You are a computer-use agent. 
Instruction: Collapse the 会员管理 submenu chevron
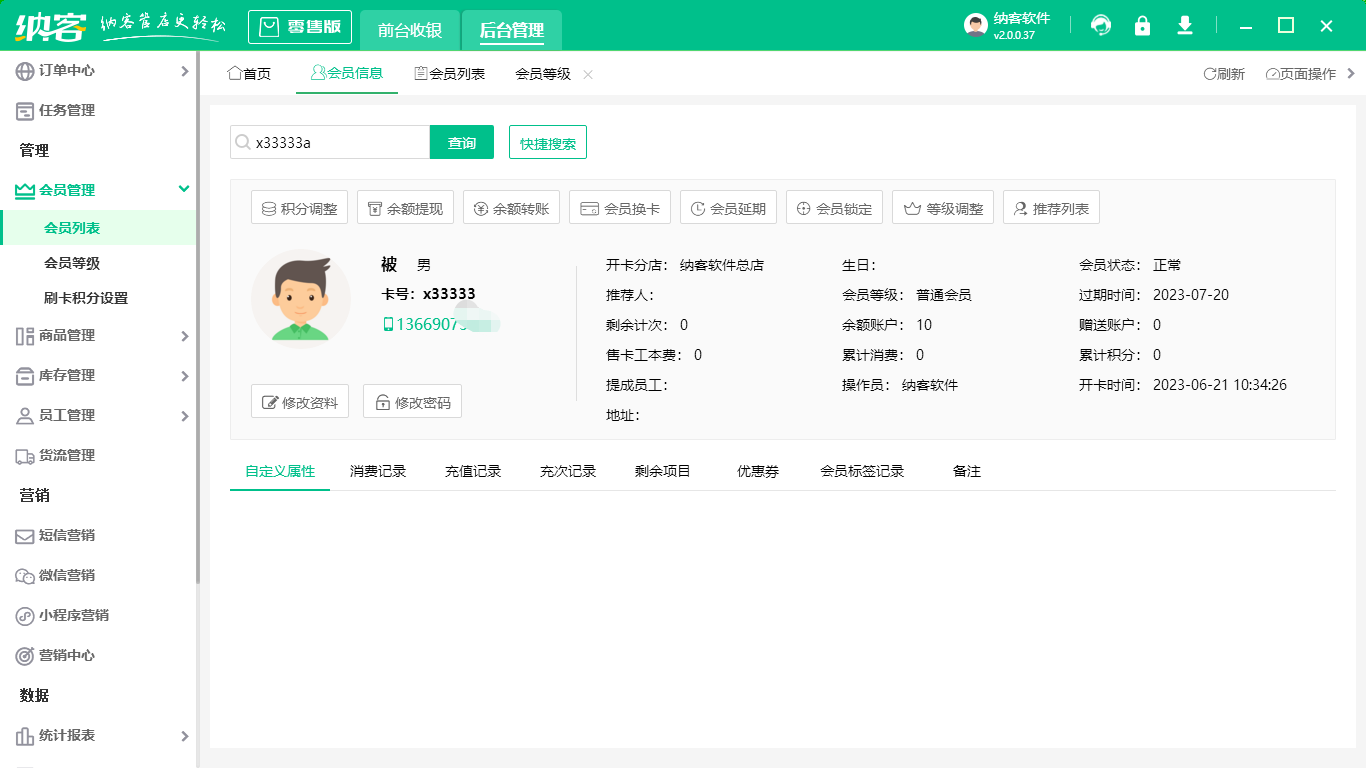point(184,189)
